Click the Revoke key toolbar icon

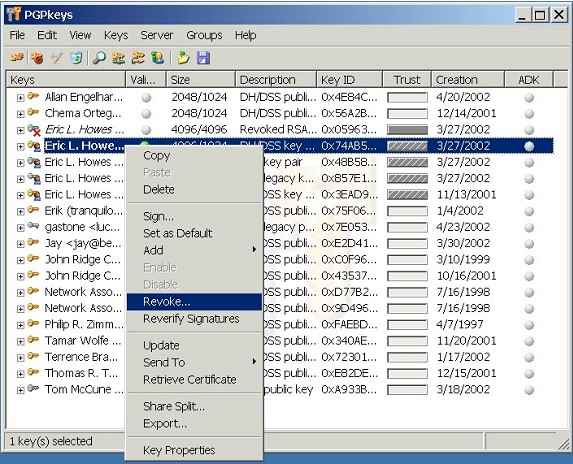click(37, 58)
